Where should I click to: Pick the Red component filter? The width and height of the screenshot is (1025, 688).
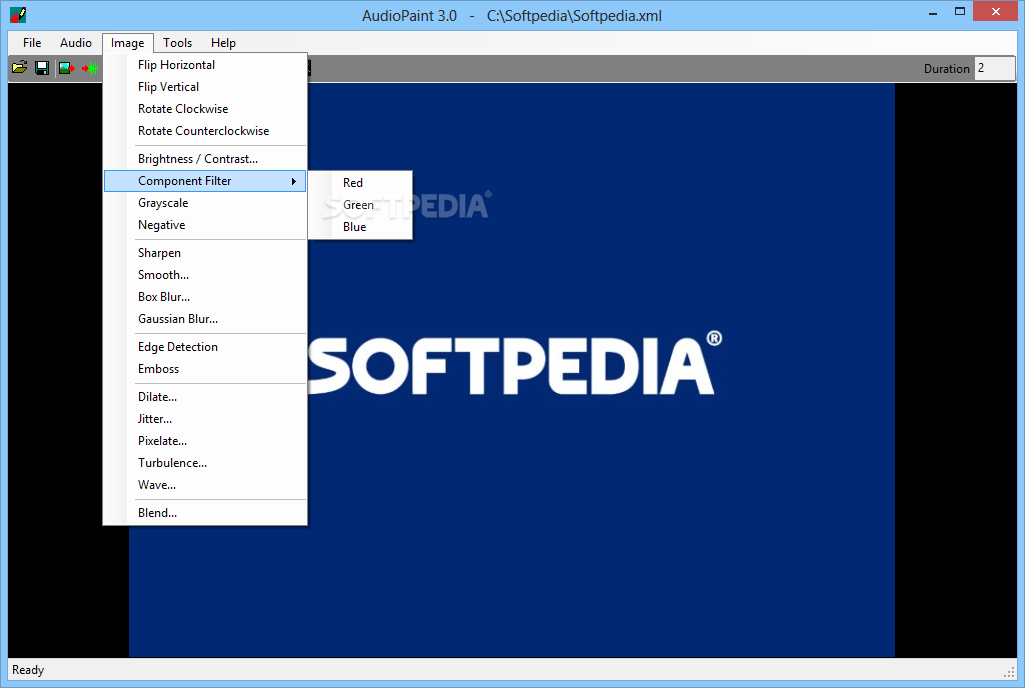click(360, 183)
